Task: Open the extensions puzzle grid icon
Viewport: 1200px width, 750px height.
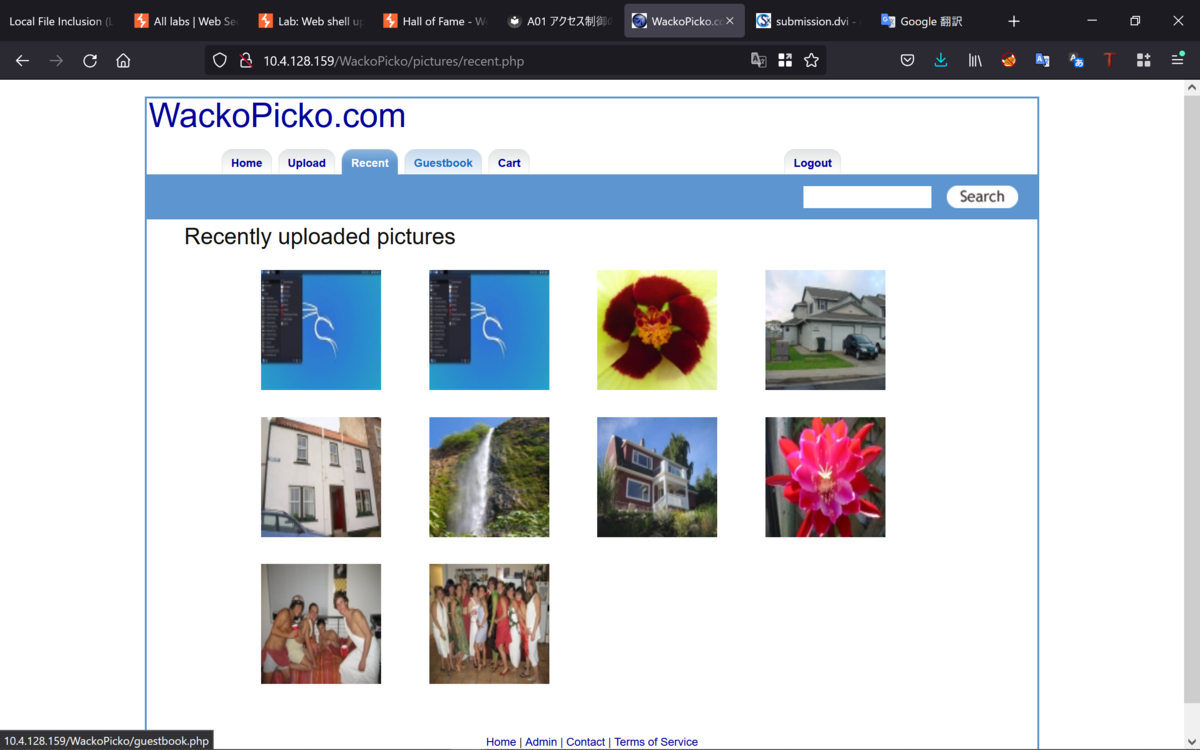Action: coord(1143,61)
